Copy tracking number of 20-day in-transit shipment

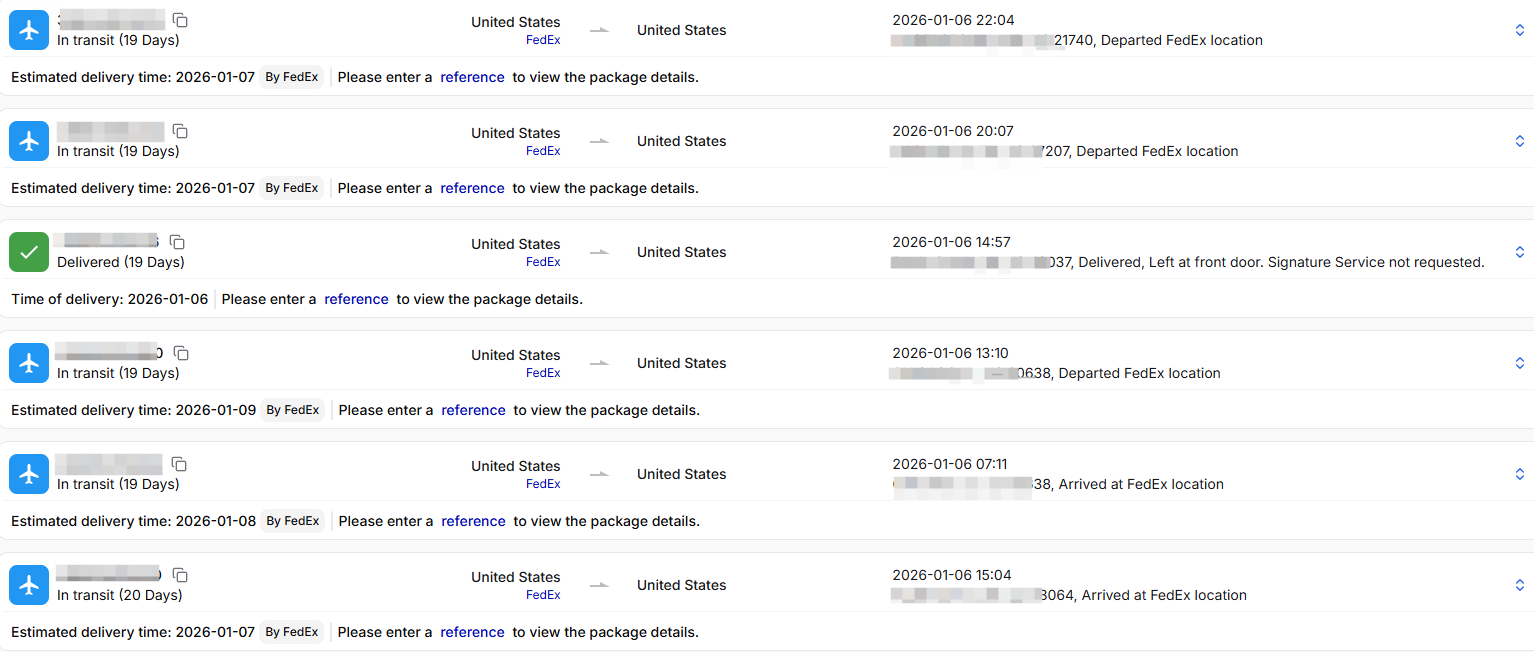(x=180, y=576)
